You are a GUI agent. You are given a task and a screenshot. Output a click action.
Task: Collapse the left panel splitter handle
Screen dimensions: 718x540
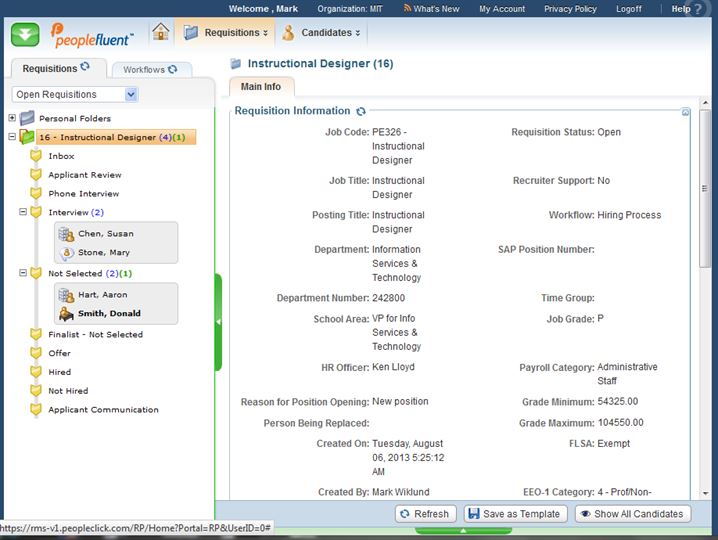coord(218,322)
